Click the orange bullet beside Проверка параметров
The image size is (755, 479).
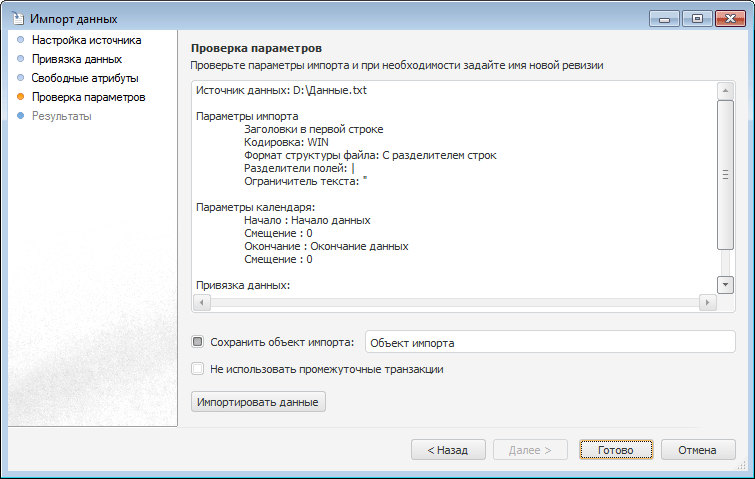pyautogui.click(x=20, y=97)
